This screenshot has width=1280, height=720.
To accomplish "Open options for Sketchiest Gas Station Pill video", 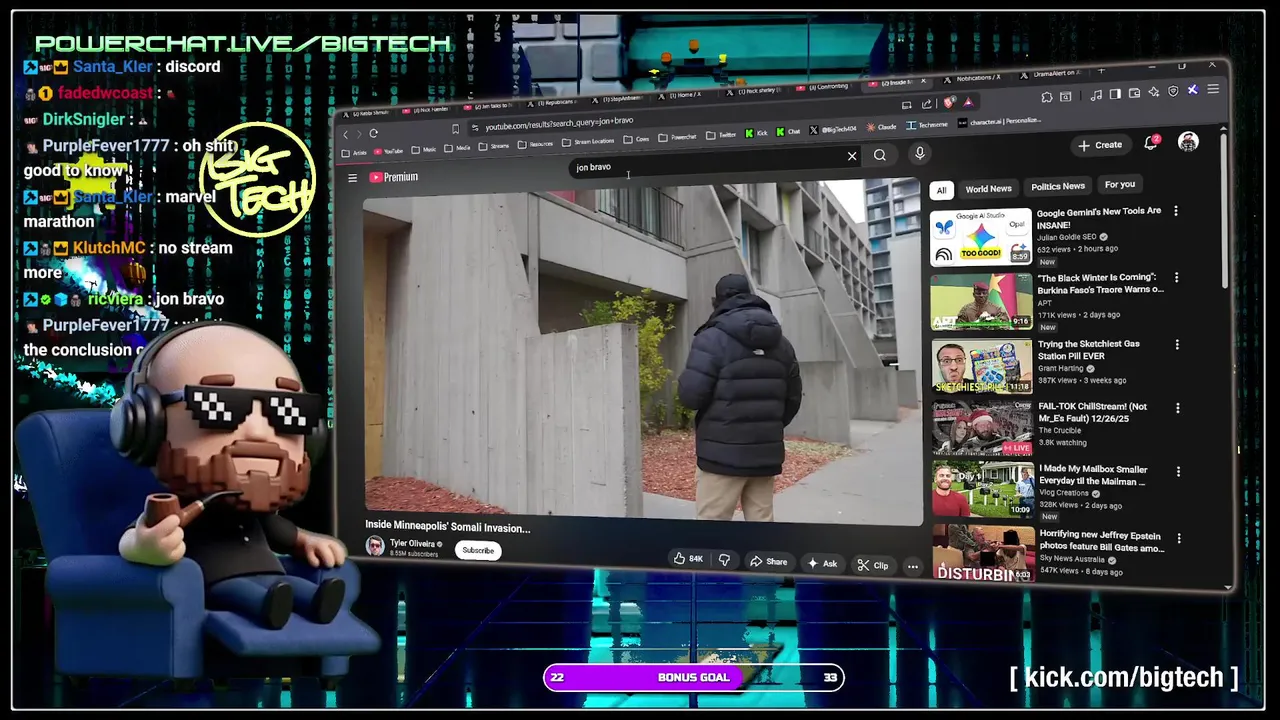I will pyautogui.click(x=1177, y=344).
